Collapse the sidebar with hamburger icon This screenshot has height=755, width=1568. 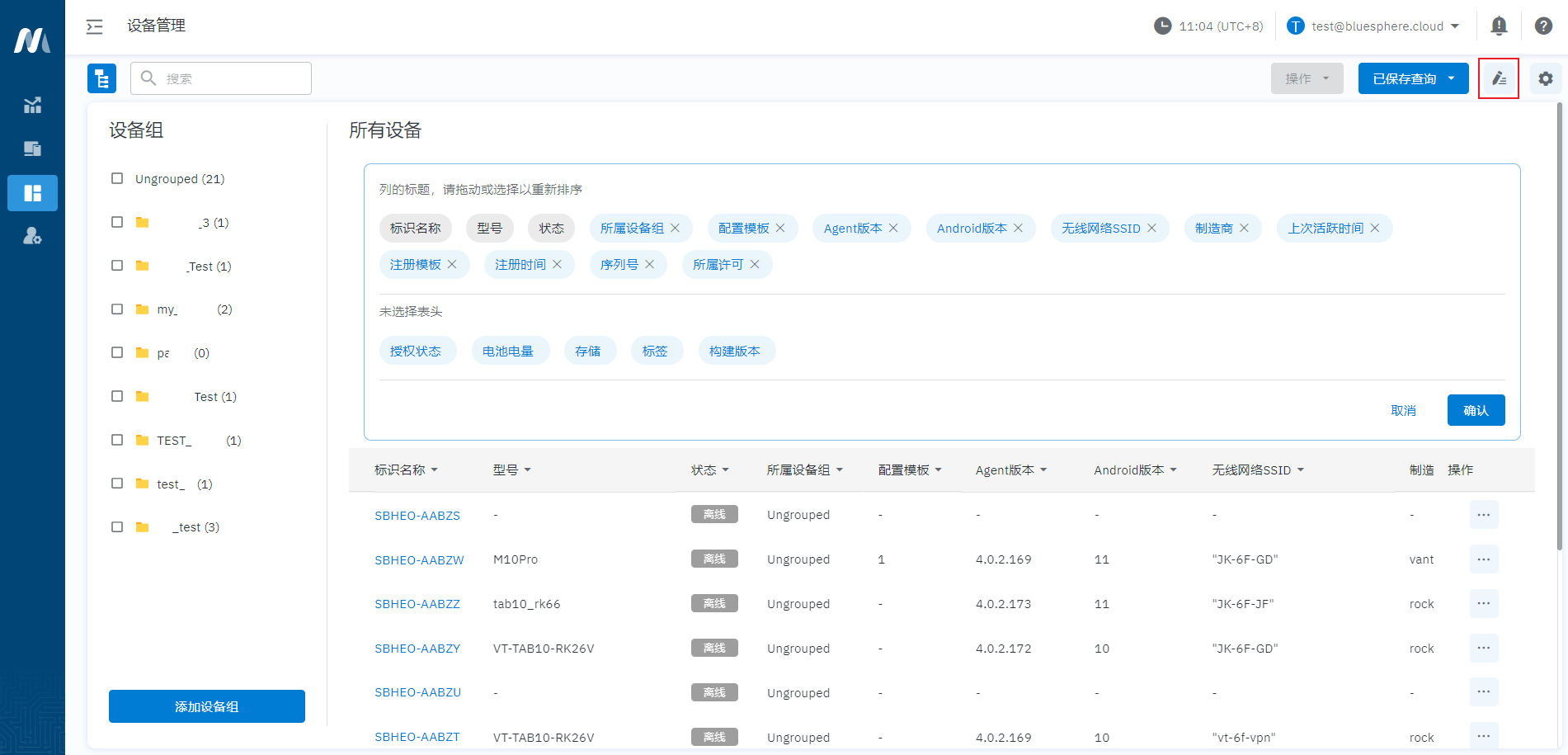tap(95, 26)
